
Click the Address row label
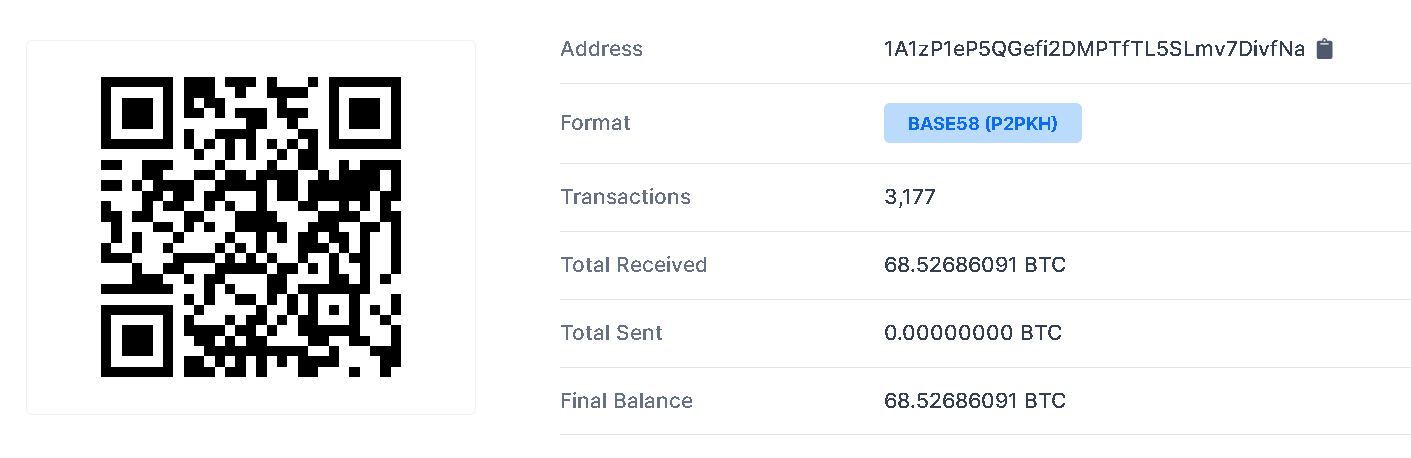point(601,49)
